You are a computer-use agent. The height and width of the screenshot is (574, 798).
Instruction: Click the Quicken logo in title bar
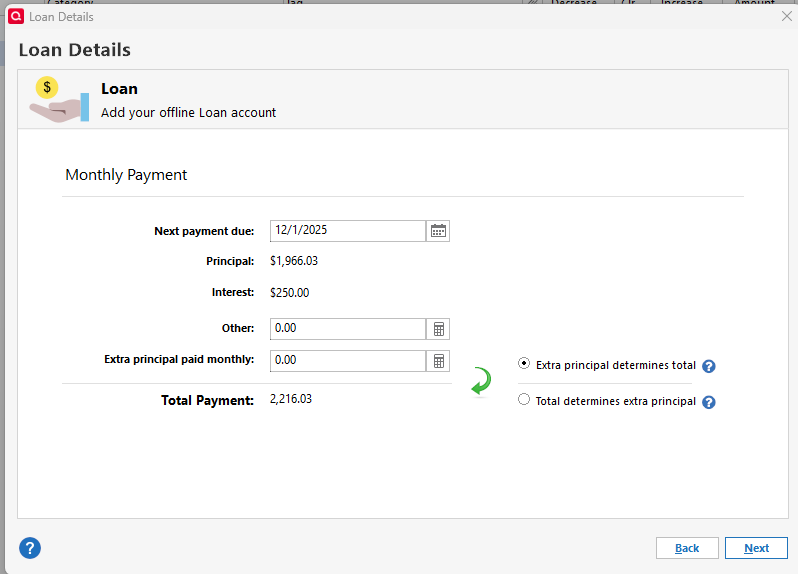tap(16, 16)
